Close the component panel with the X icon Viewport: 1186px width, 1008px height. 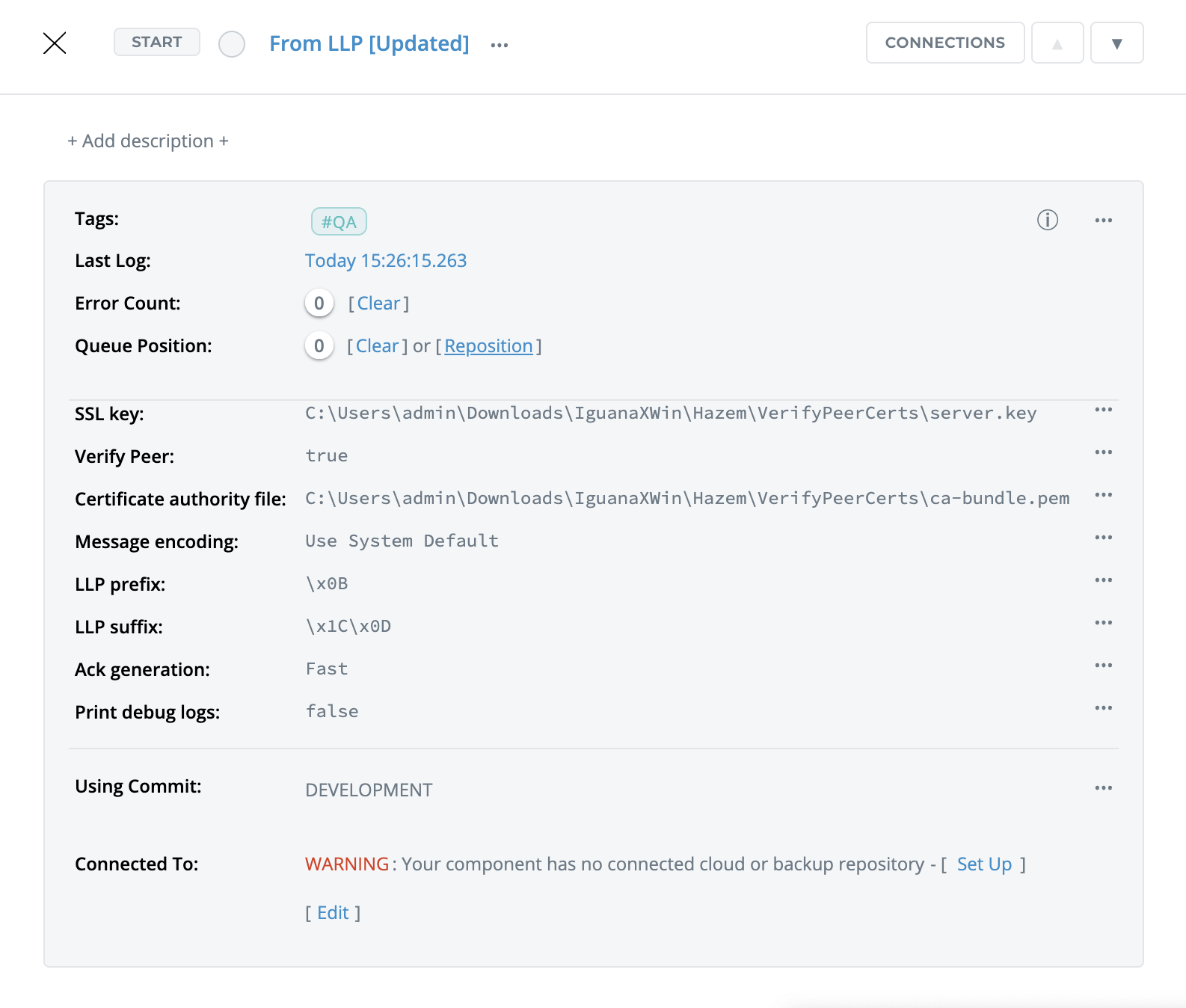[55, 43]
